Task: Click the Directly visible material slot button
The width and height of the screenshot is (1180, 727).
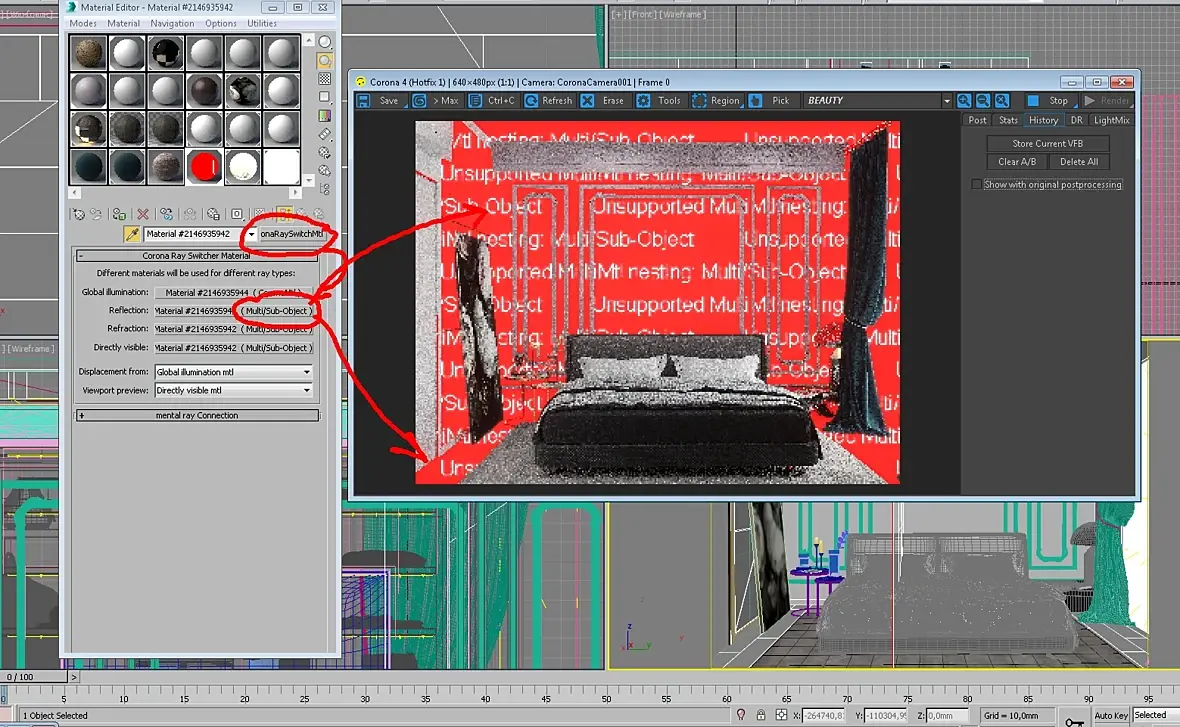Action: (x=233, y=348)
